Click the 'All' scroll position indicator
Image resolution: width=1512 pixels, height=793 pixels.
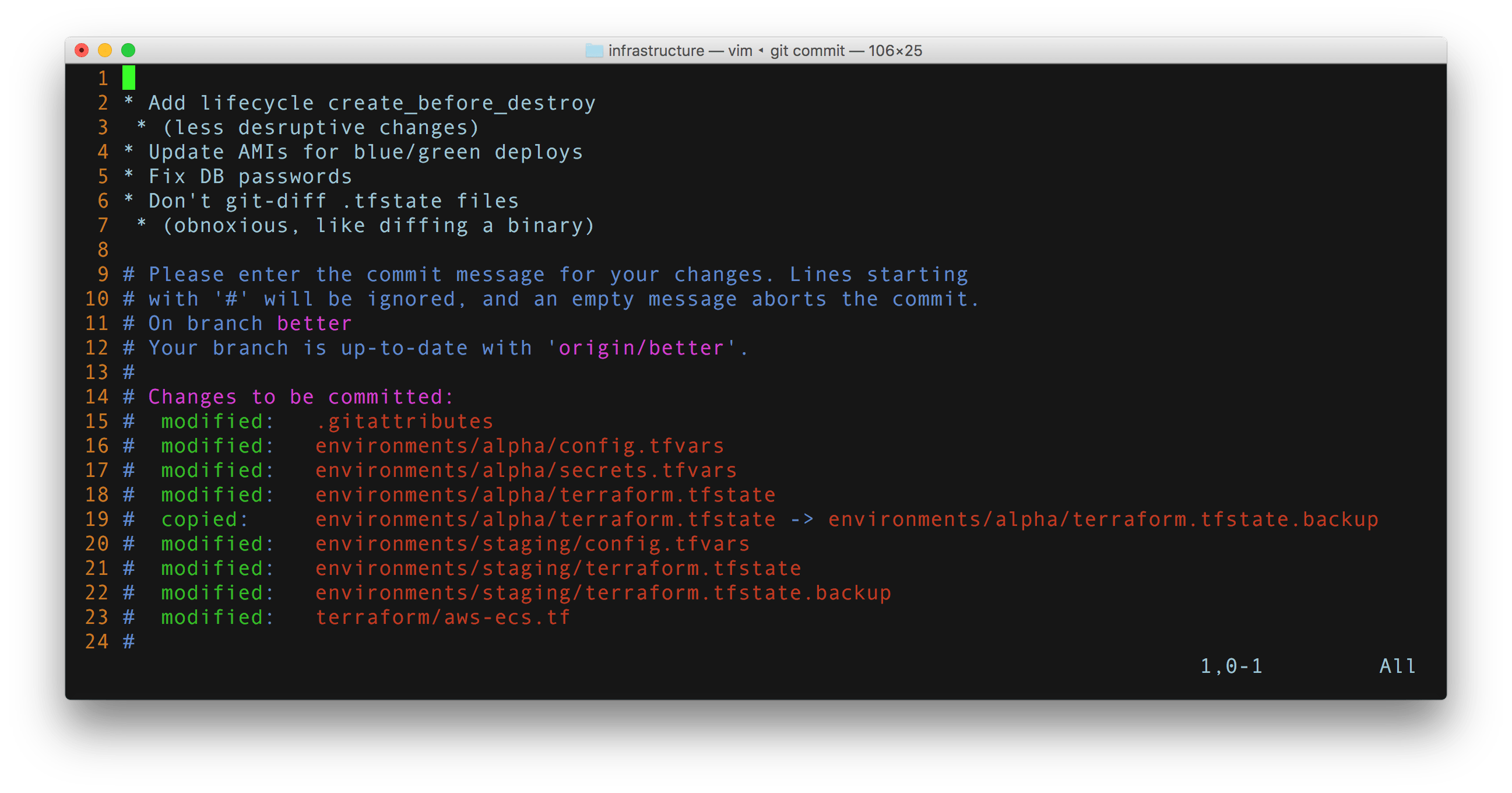(1397, 666)
